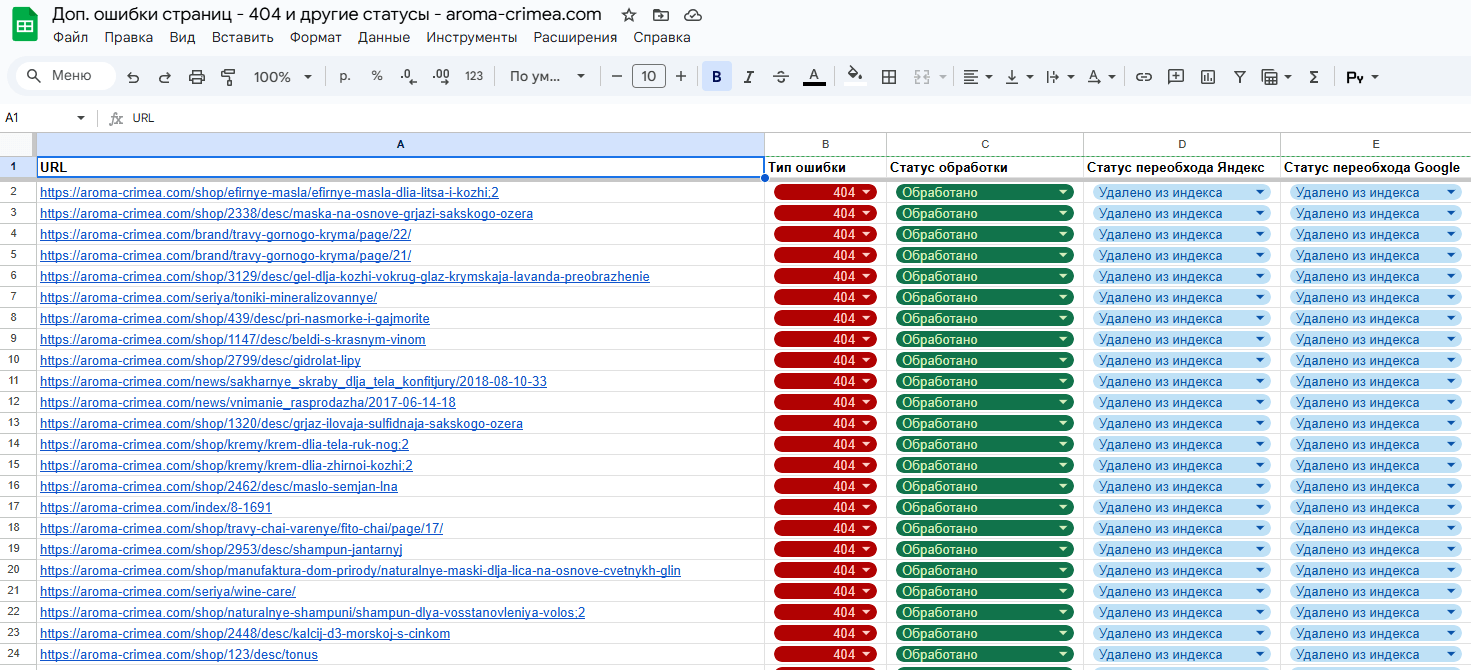
Task: Star this spreadsheet document
Action: tap(628, 15)
